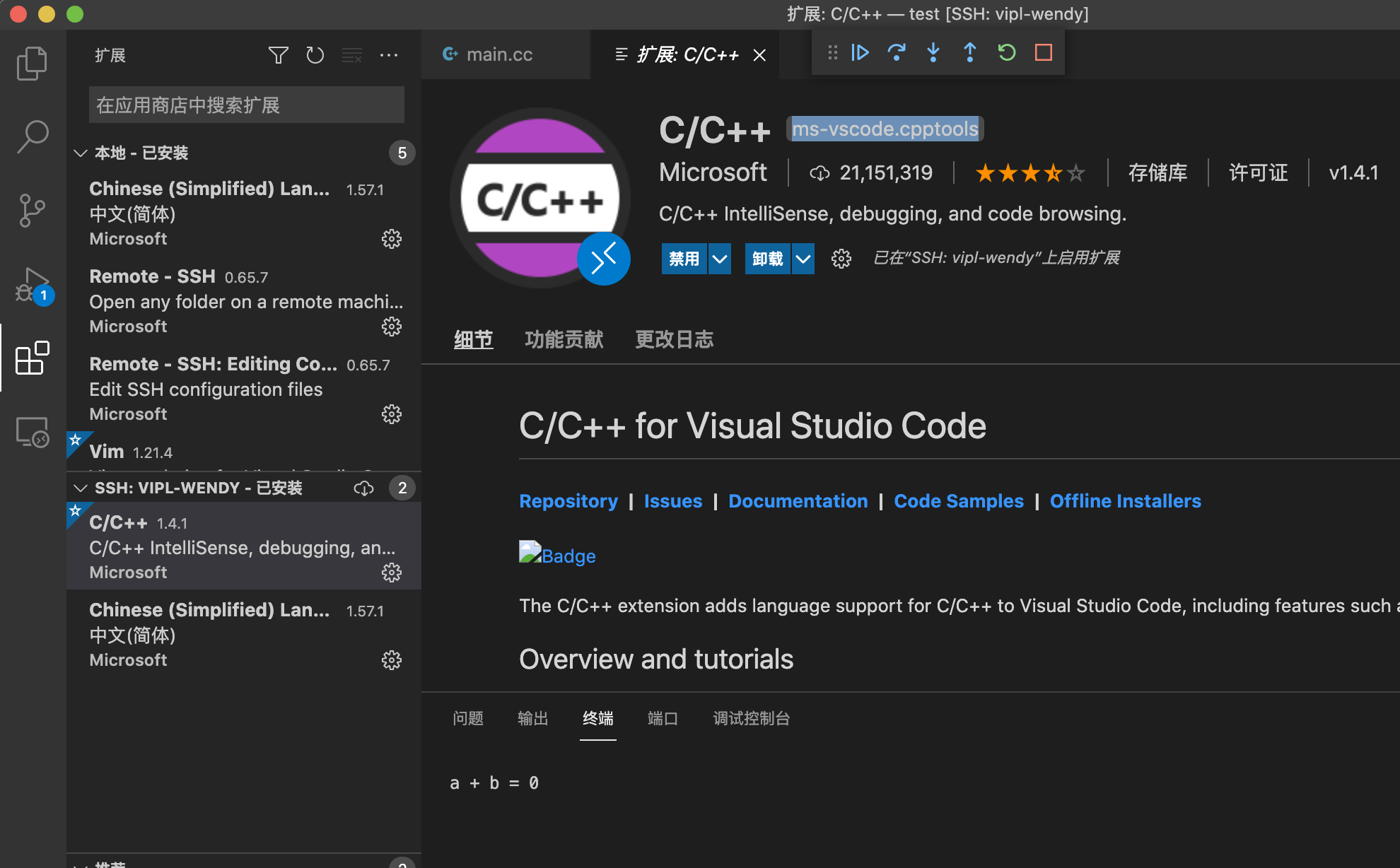Select Remote - SSH: Editing Configuration entry
Image resolution: width=1400 pixels, height=868 pixels.
pyautogui.click(x=244, y=389)
